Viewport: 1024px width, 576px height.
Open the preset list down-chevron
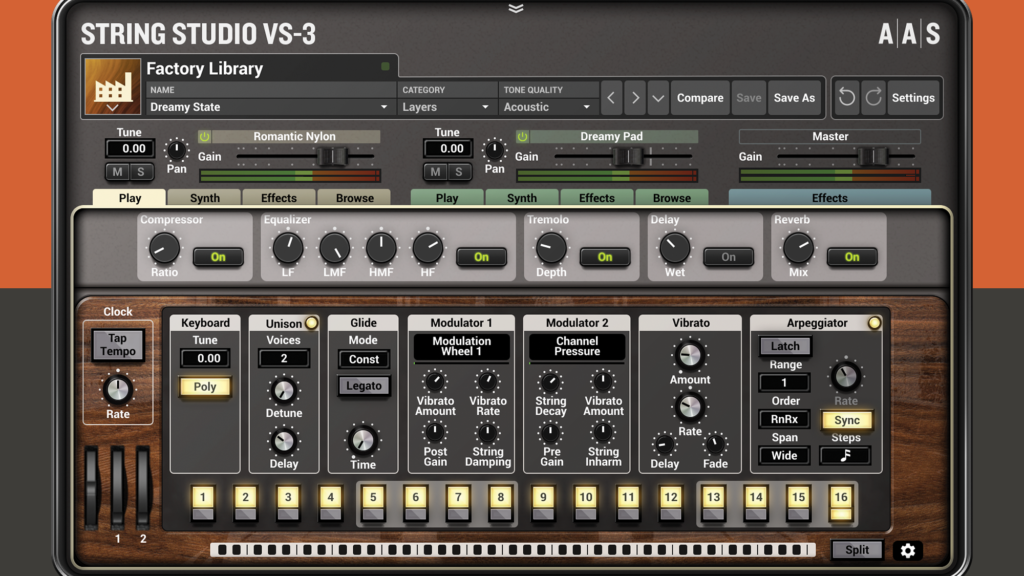(x=658, y=98)
